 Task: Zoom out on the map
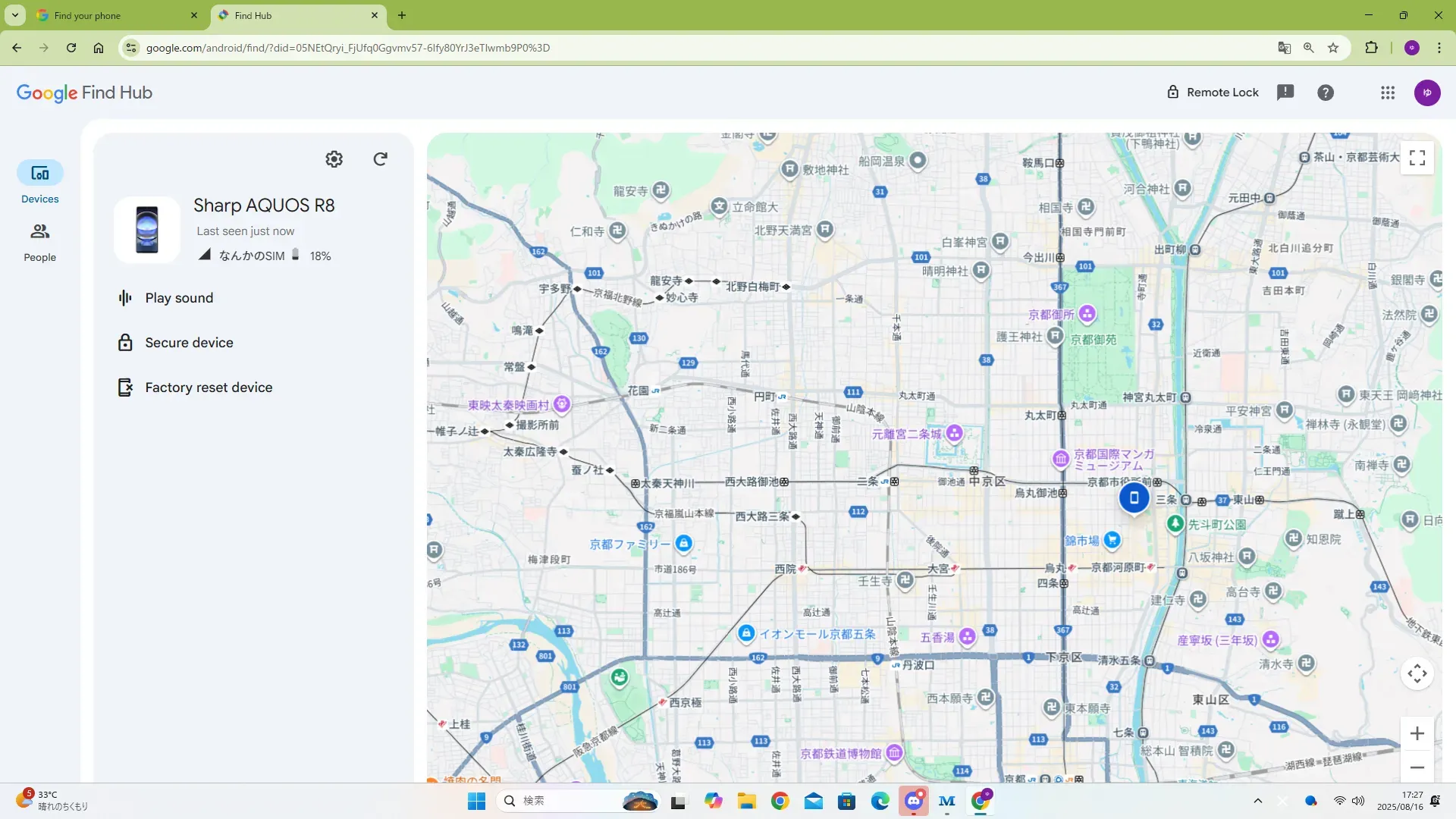(1417, 767)
